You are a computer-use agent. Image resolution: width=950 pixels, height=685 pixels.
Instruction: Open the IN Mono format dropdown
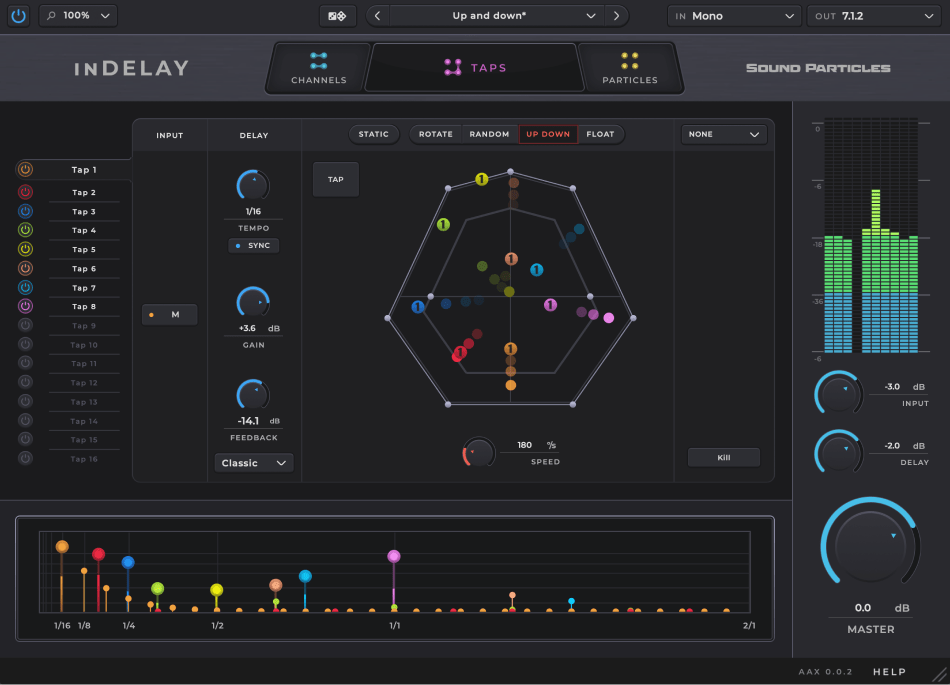(x=734, y=16)
